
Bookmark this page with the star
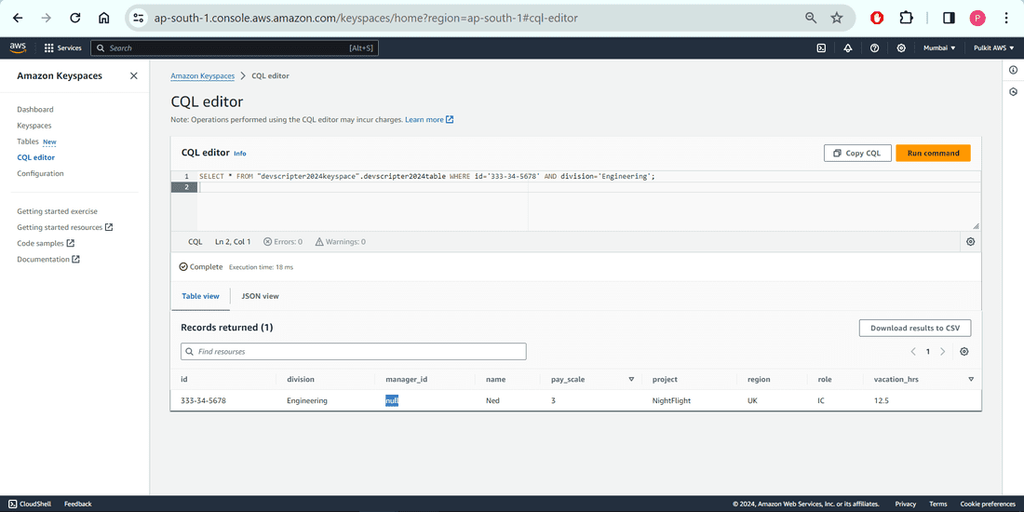(x=837, y=18)
